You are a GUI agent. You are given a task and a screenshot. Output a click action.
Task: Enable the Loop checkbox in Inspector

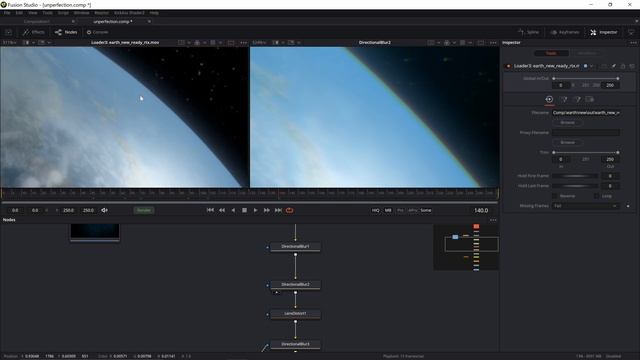(x=596, y=196)
